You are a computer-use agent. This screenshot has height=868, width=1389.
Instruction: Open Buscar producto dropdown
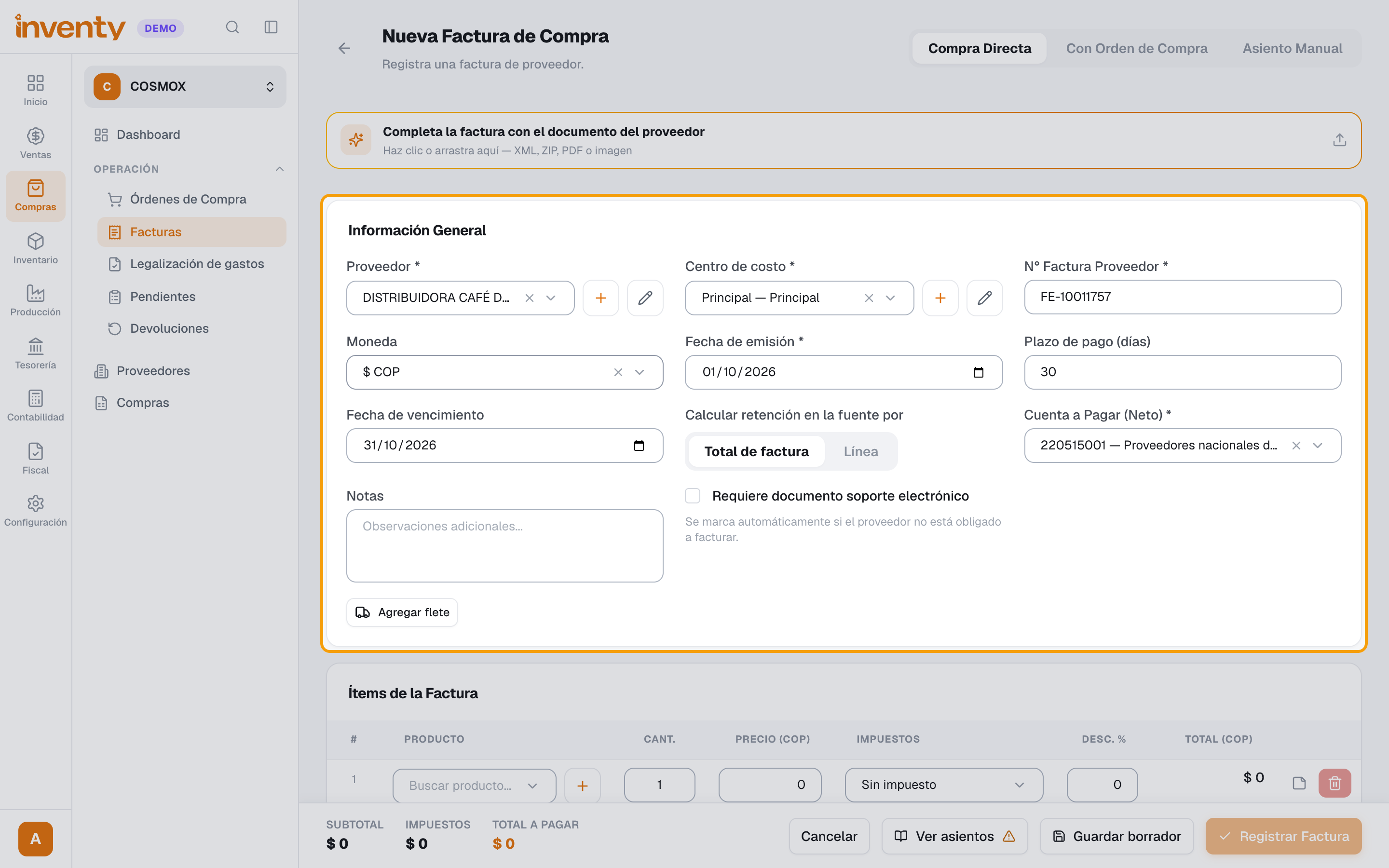[x=474, y=786]
